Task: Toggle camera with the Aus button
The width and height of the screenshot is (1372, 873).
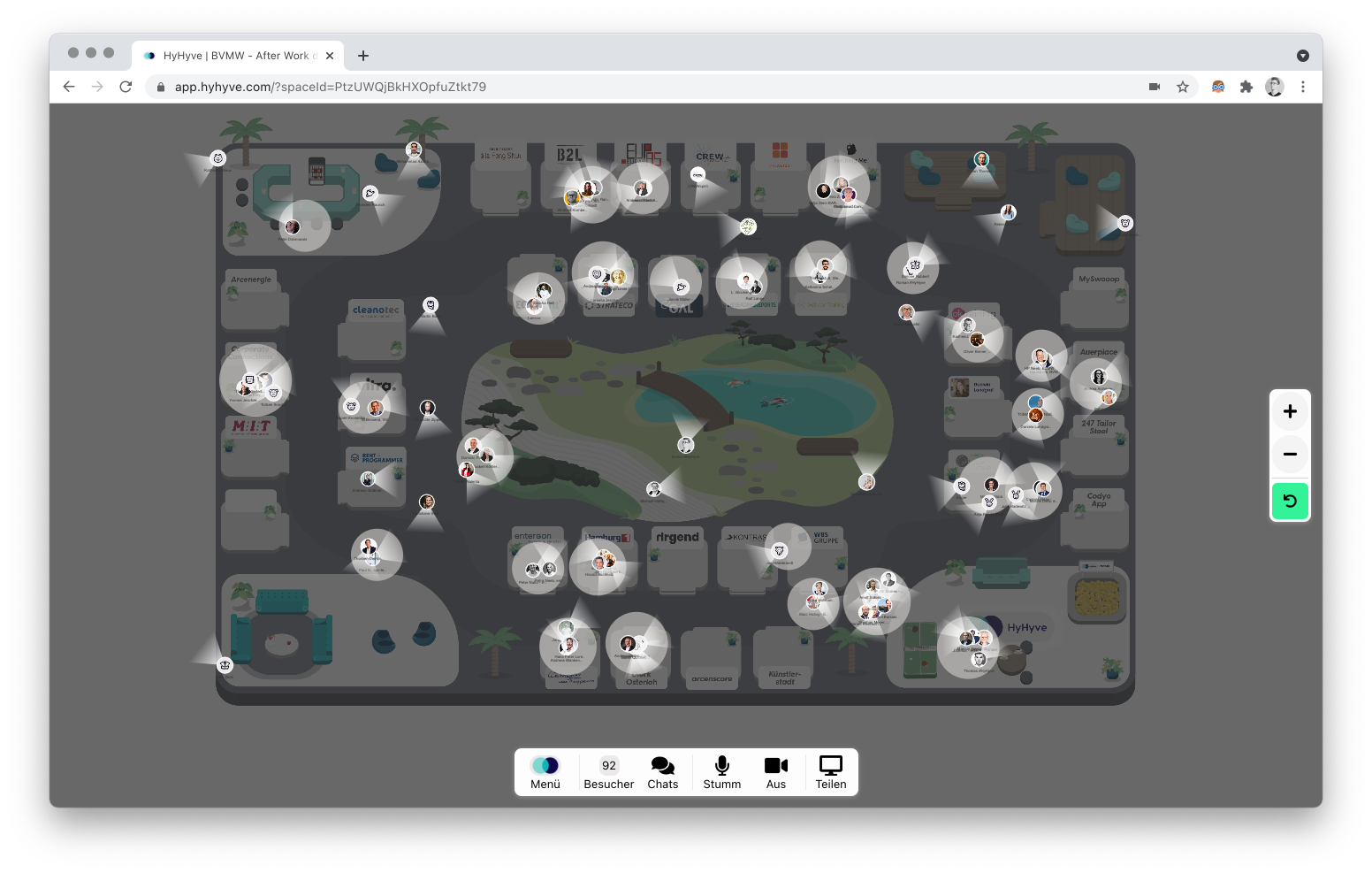Action: 776,772
